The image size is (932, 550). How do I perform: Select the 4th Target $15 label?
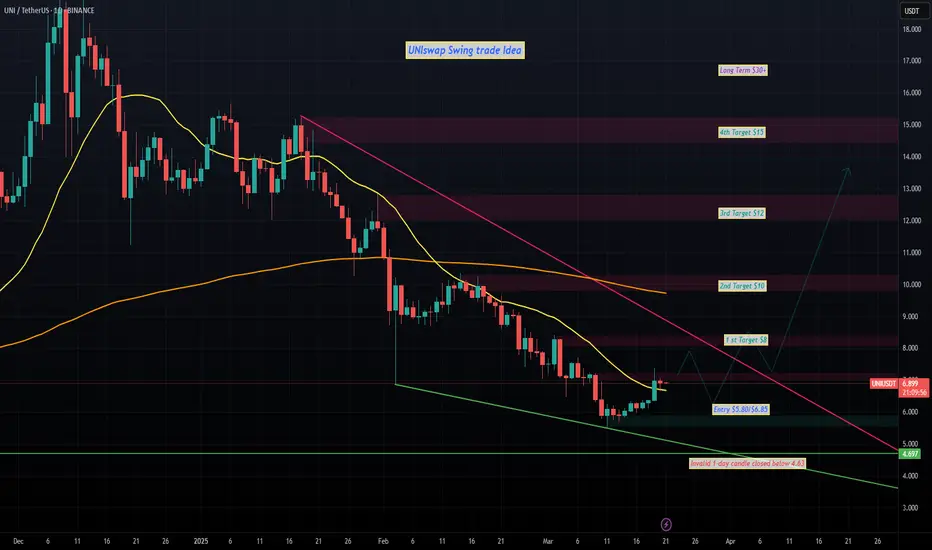click(741, 132)
